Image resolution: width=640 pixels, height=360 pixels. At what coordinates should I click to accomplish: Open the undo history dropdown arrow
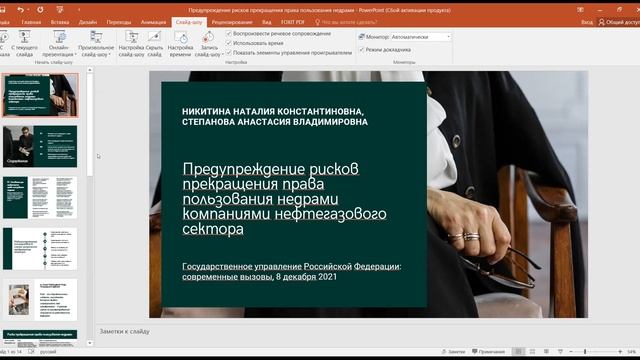click(x=28, y=10)
